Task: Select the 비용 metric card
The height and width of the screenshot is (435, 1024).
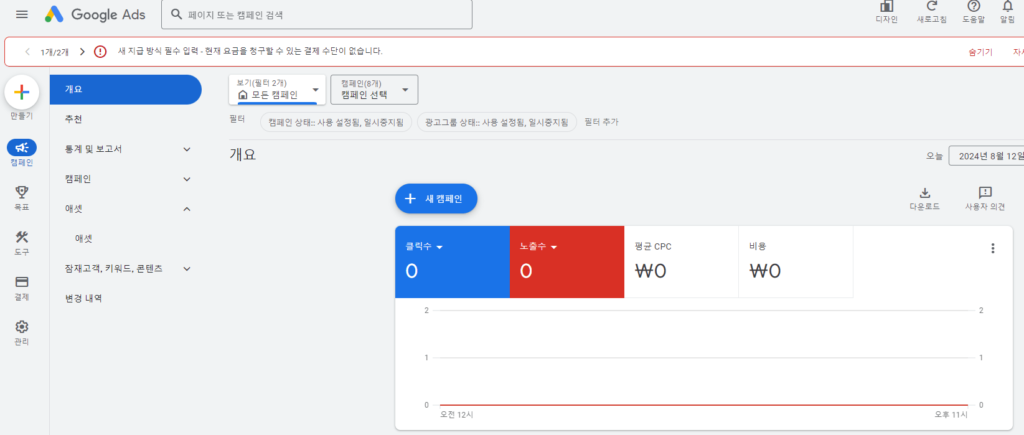Action: coord(795,262)
